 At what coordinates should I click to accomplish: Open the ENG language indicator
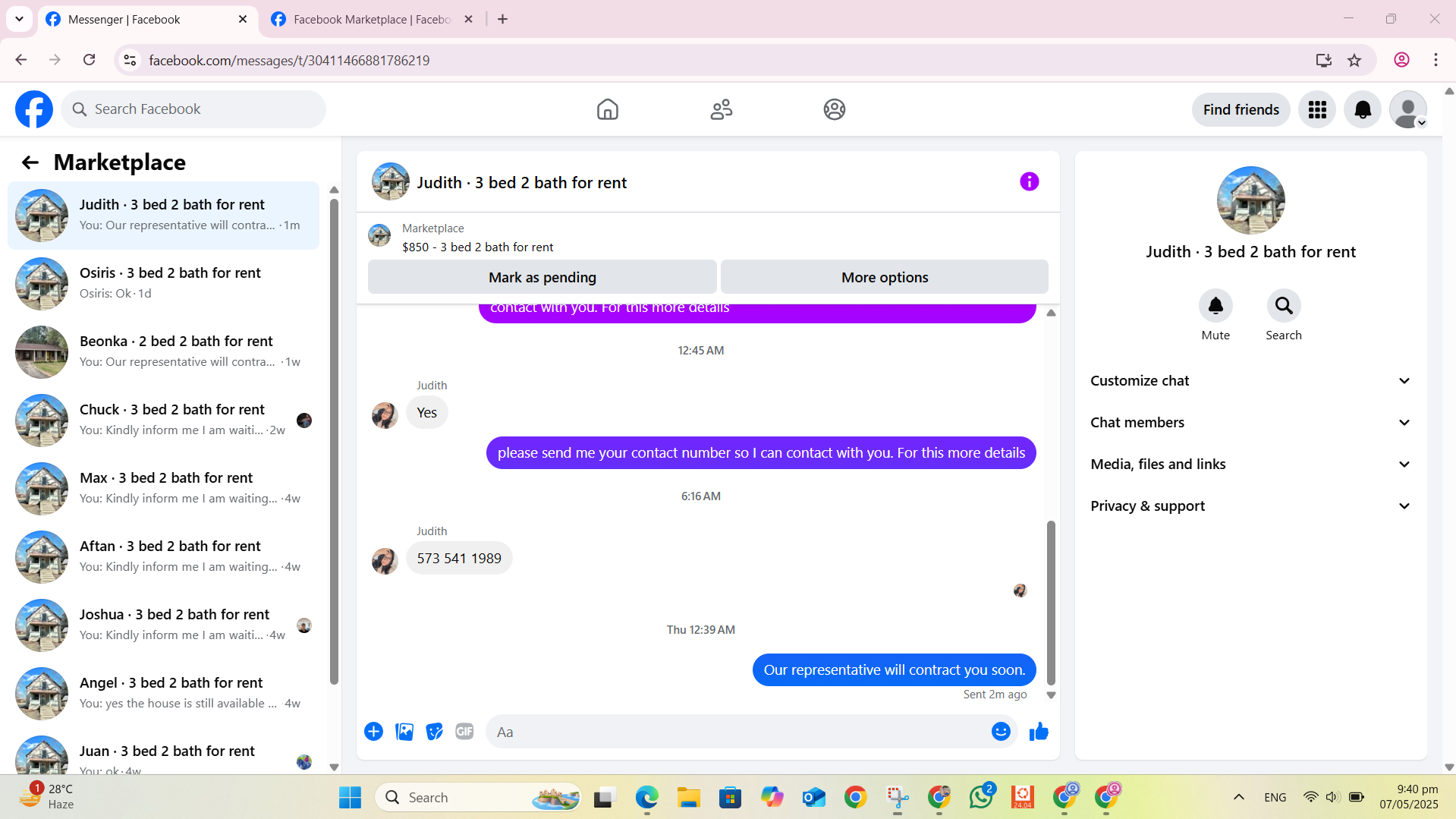click(1275, 797)
